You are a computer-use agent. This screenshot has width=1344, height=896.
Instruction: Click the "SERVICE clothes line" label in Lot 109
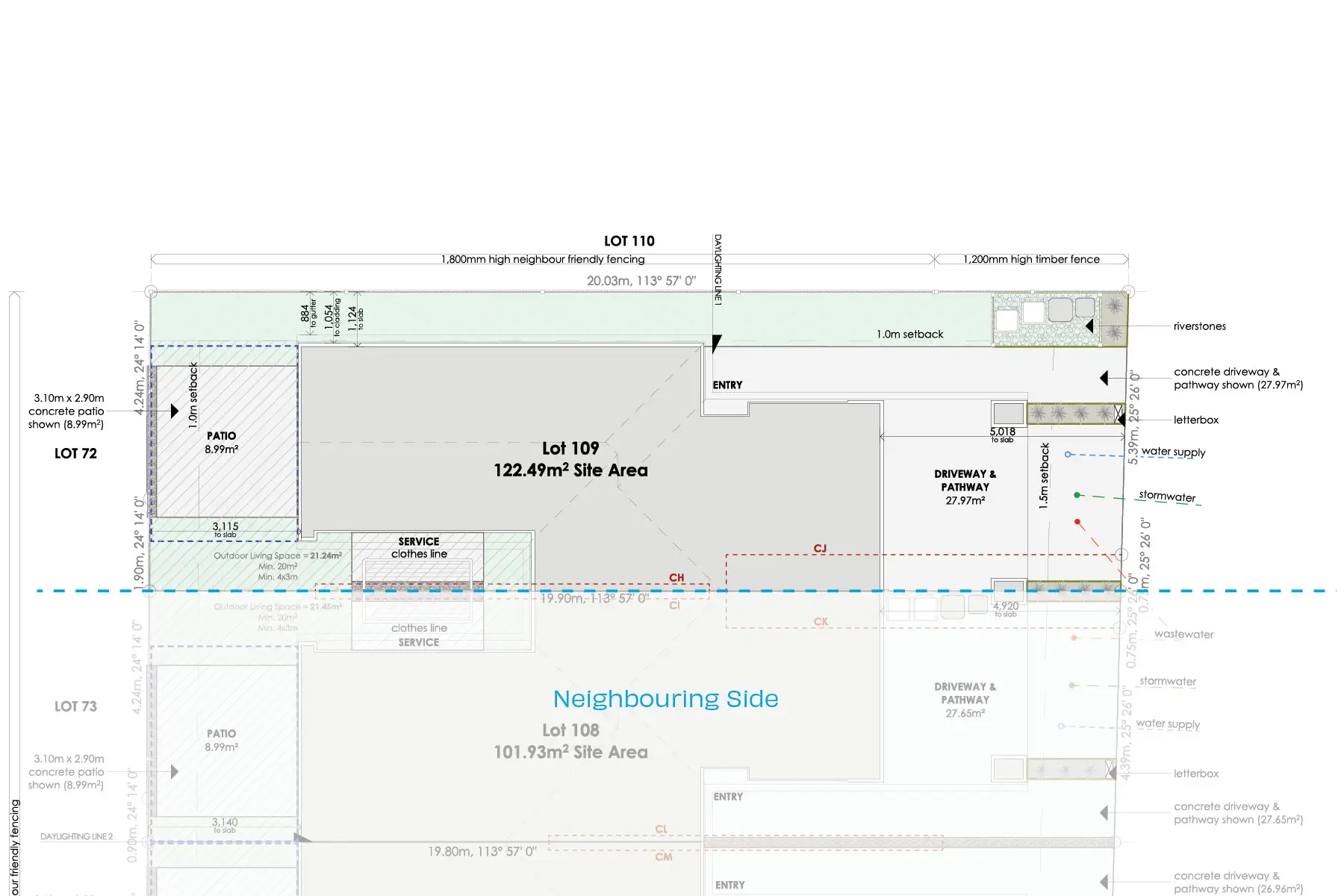tap(419, 547)
